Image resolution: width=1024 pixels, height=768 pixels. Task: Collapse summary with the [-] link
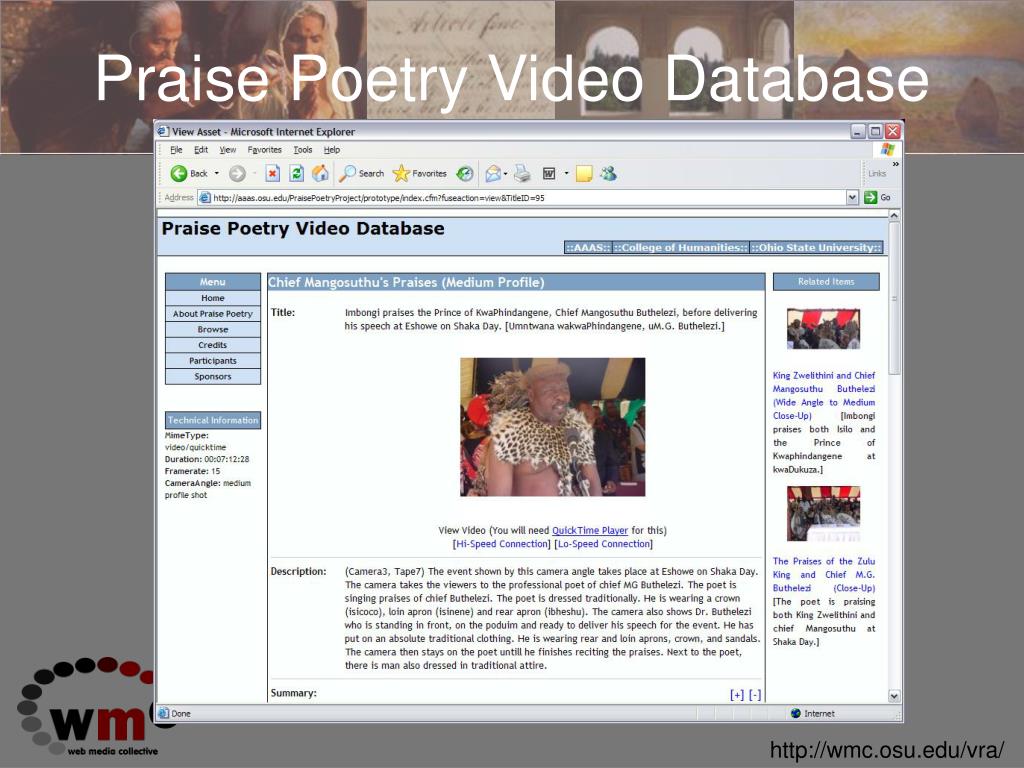click(x=754, y=695)
